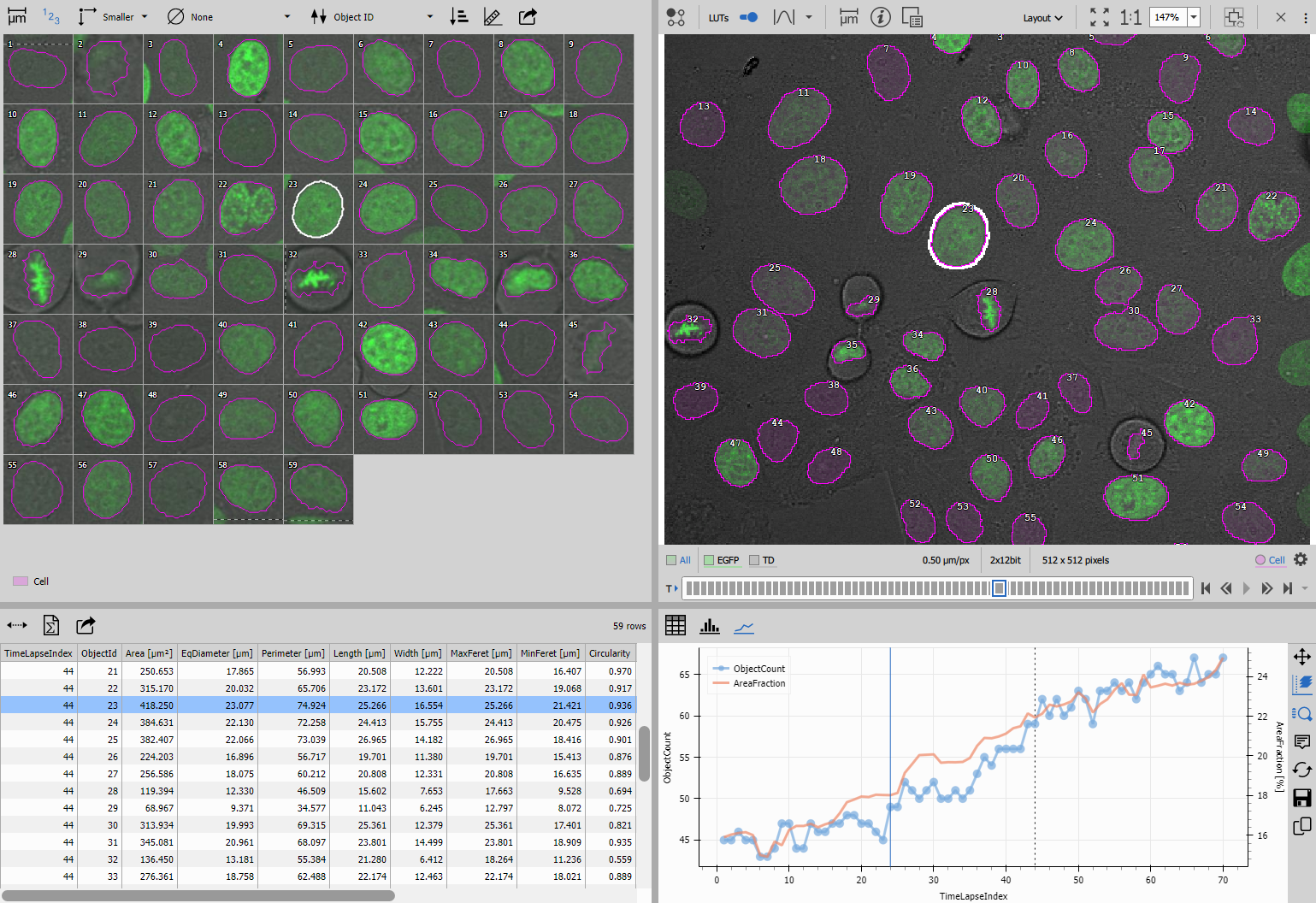Switch to table grid view
Screen dimensions: 1316x903
click(x=676, y=626)
